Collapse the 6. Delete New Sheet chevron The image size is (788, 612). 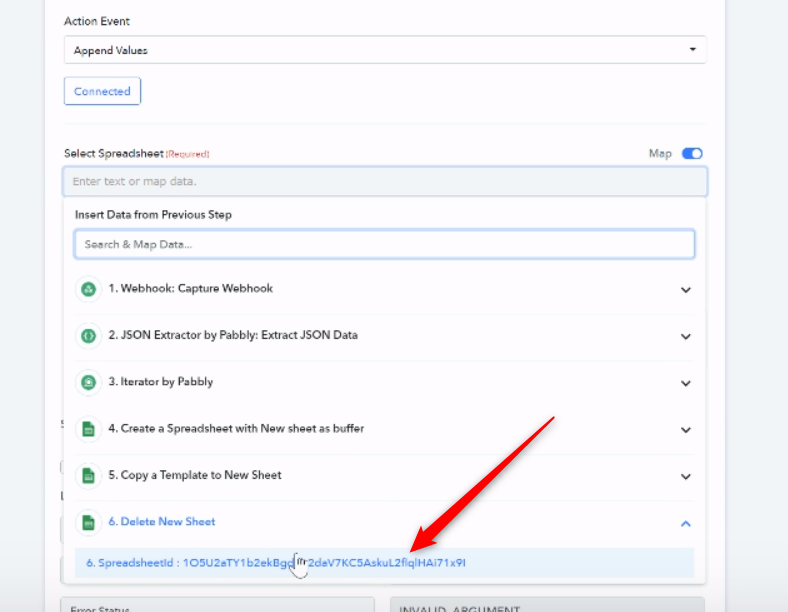pyautogui.click(x=685, y=524)
